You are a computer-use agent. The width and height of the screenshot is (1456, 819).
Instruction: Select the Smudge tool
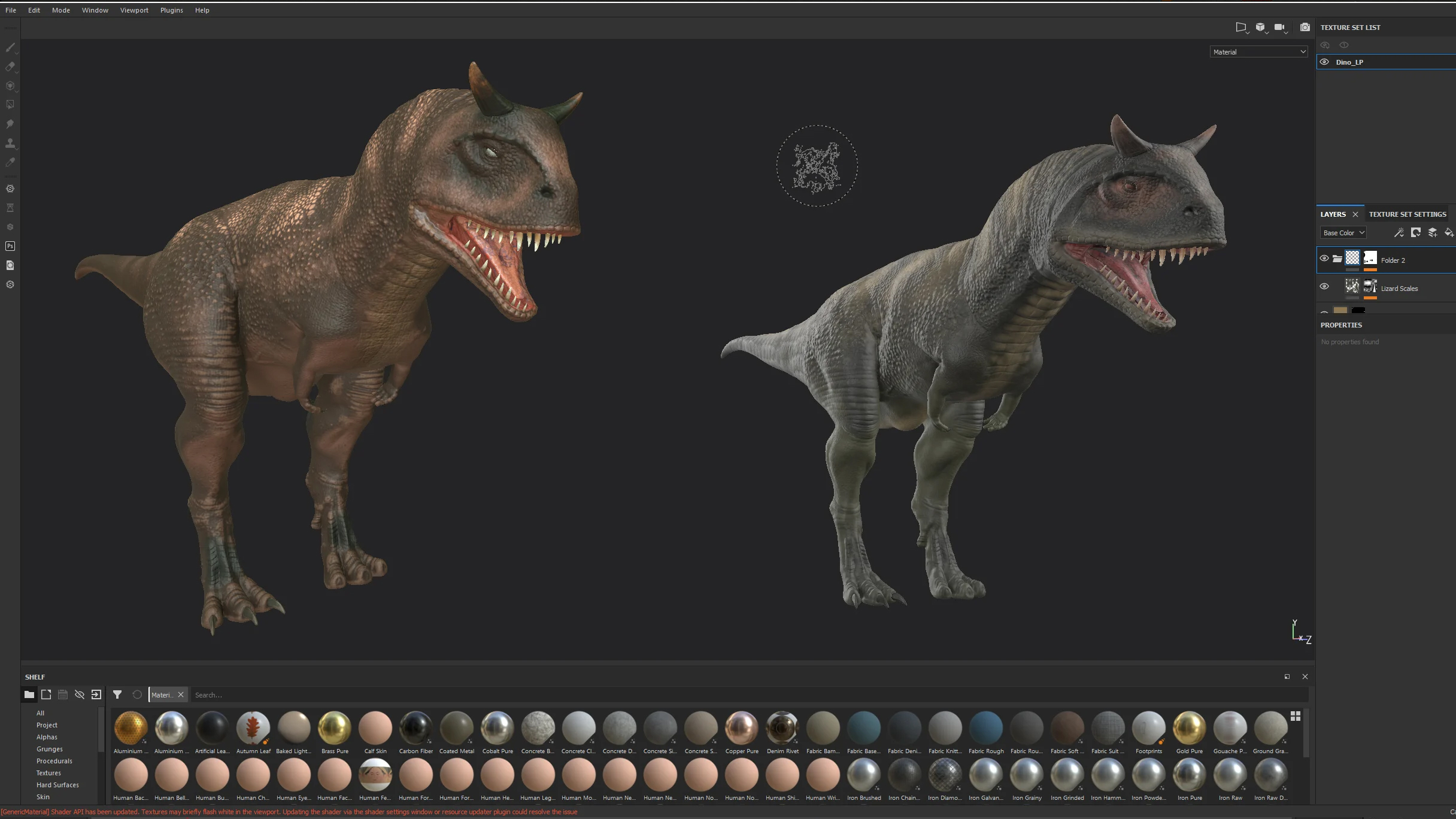pyautogui.click(x=10, y=124)
